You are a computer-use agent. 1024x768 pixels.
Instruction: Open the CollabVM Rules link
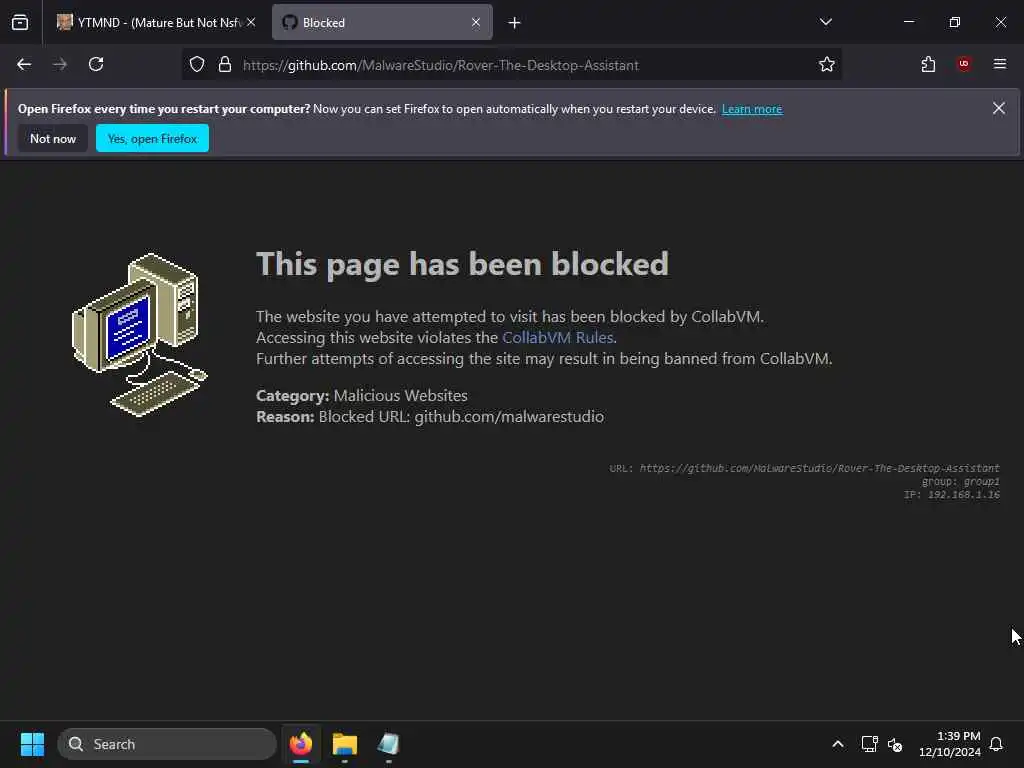coord(558,338)
